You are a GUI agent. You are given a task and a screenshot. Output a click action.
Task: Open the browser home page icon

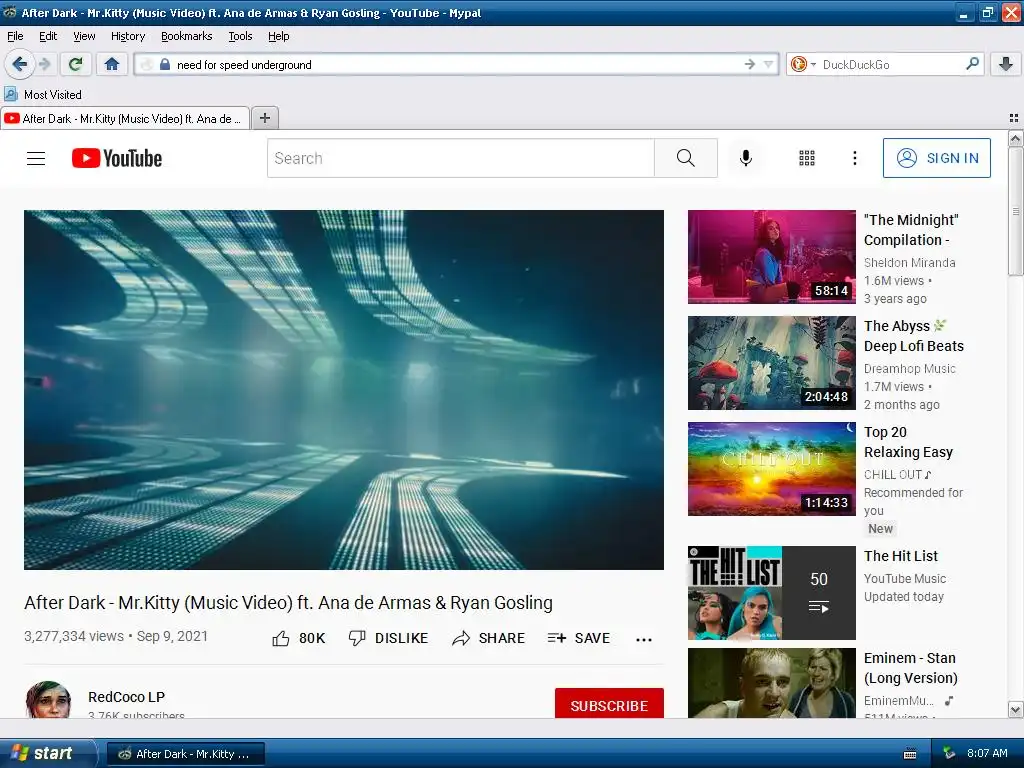(112, 64)
